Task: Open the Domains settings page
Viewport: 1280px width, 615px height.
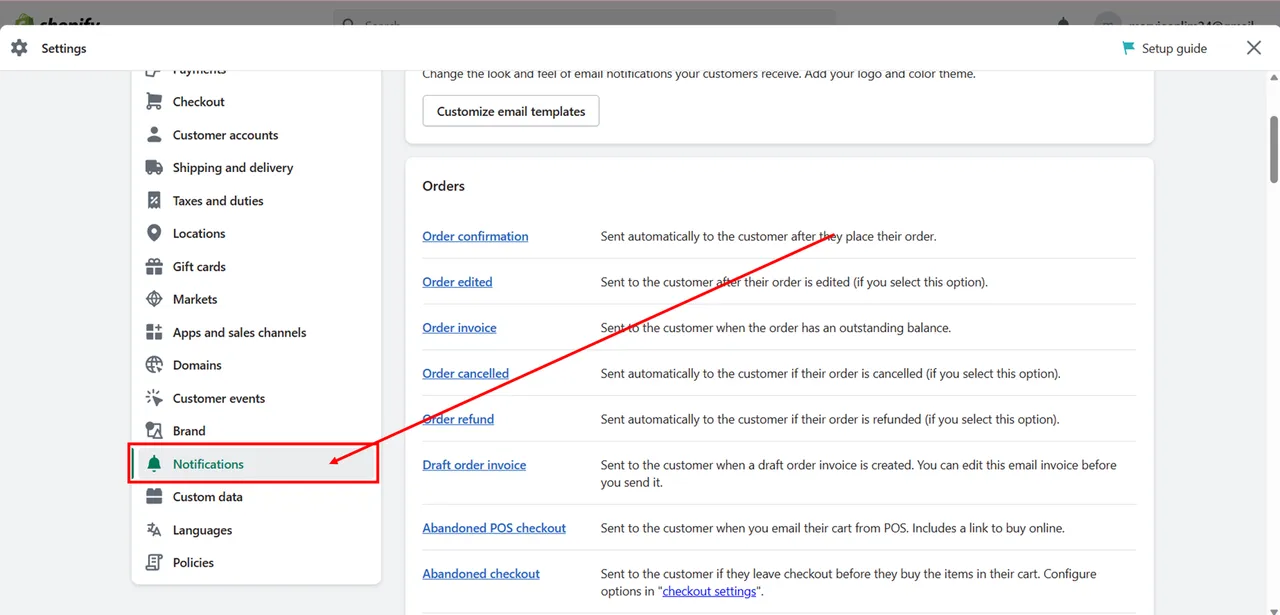Action: (197, 366)
